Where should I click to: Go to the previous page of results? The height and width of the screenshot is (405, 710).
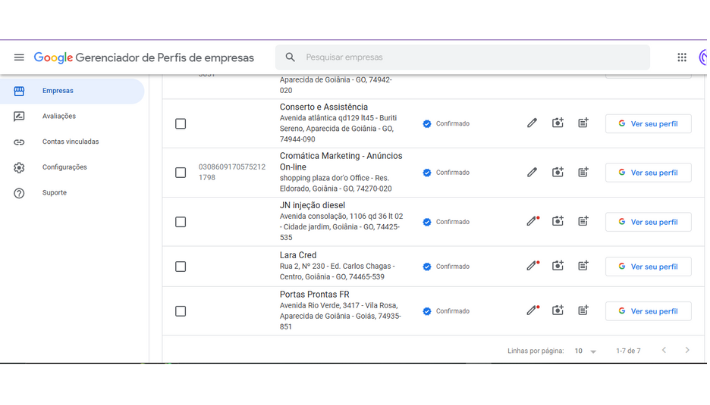664,350
